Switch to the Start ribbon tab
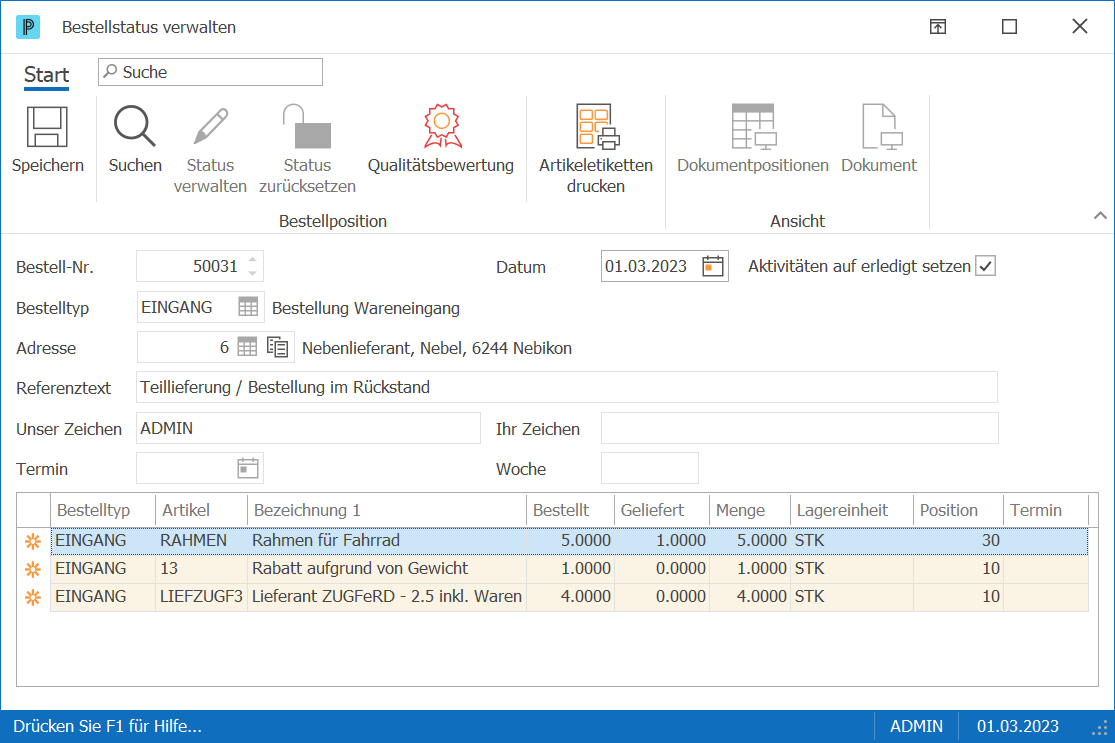The image size is (1115, 743). (46, 75)
